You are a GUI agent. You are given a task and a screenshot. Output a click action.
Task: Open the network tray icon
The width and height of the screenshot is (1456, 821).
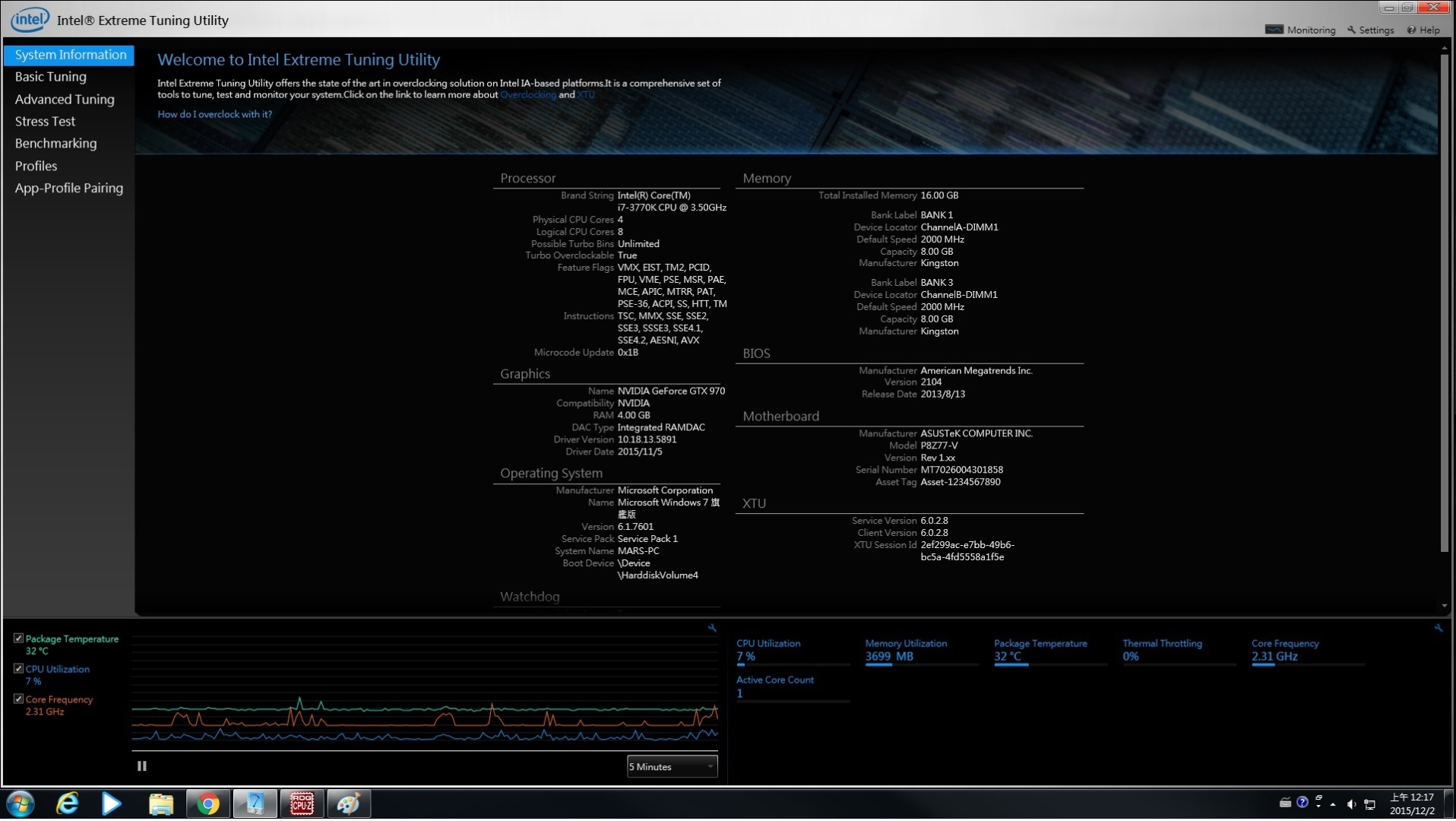pyautogui.click(x=1369, y=804)
